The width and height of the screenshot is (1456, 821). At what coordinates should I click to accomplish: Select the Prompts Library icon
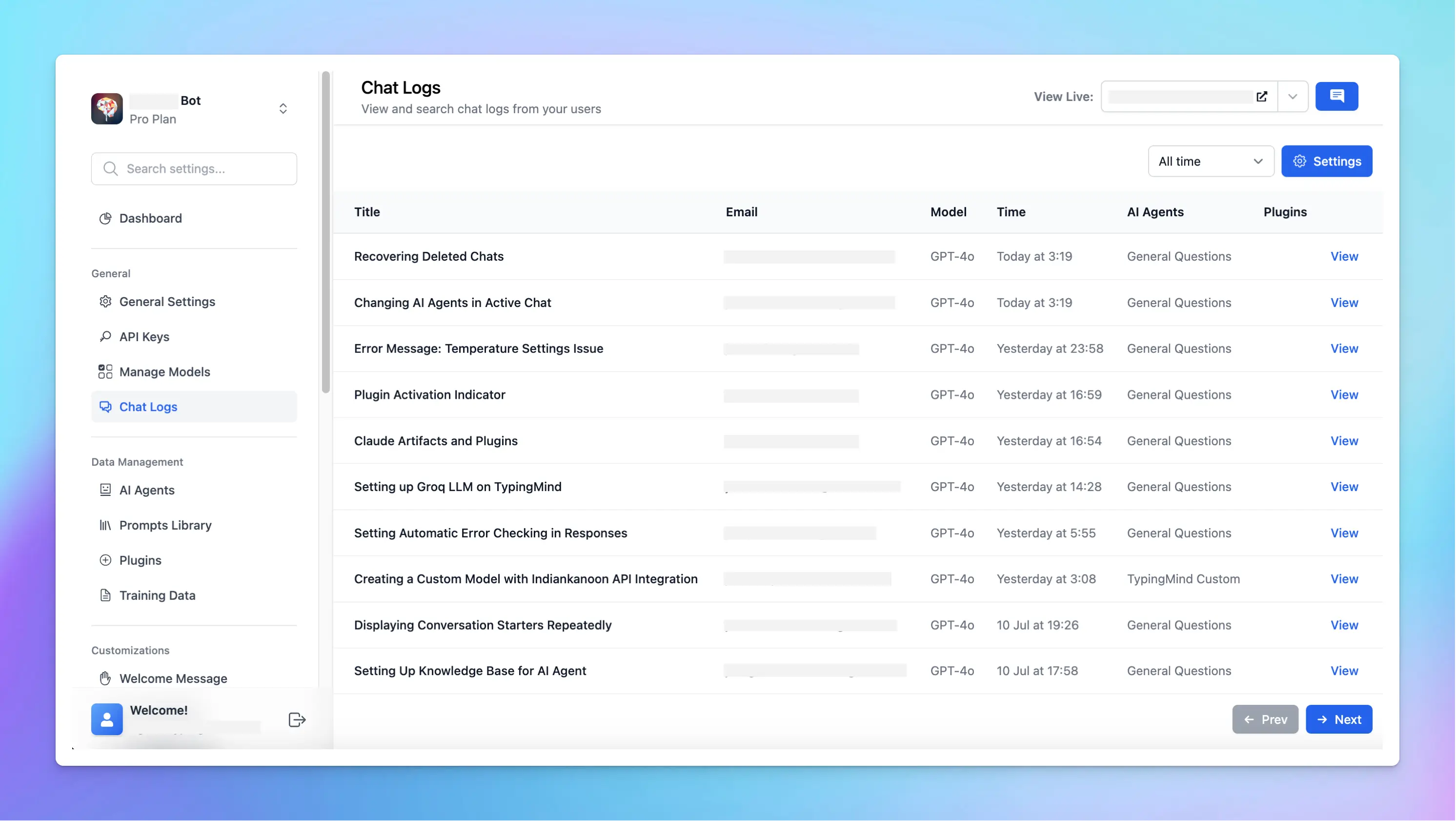pyautogui.click(x=106, y=525)
